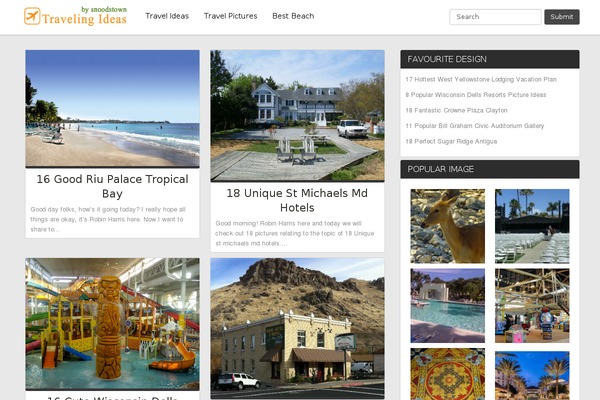Open the Travel Pictures menu
Screen dimensions: 600x400
230,16
